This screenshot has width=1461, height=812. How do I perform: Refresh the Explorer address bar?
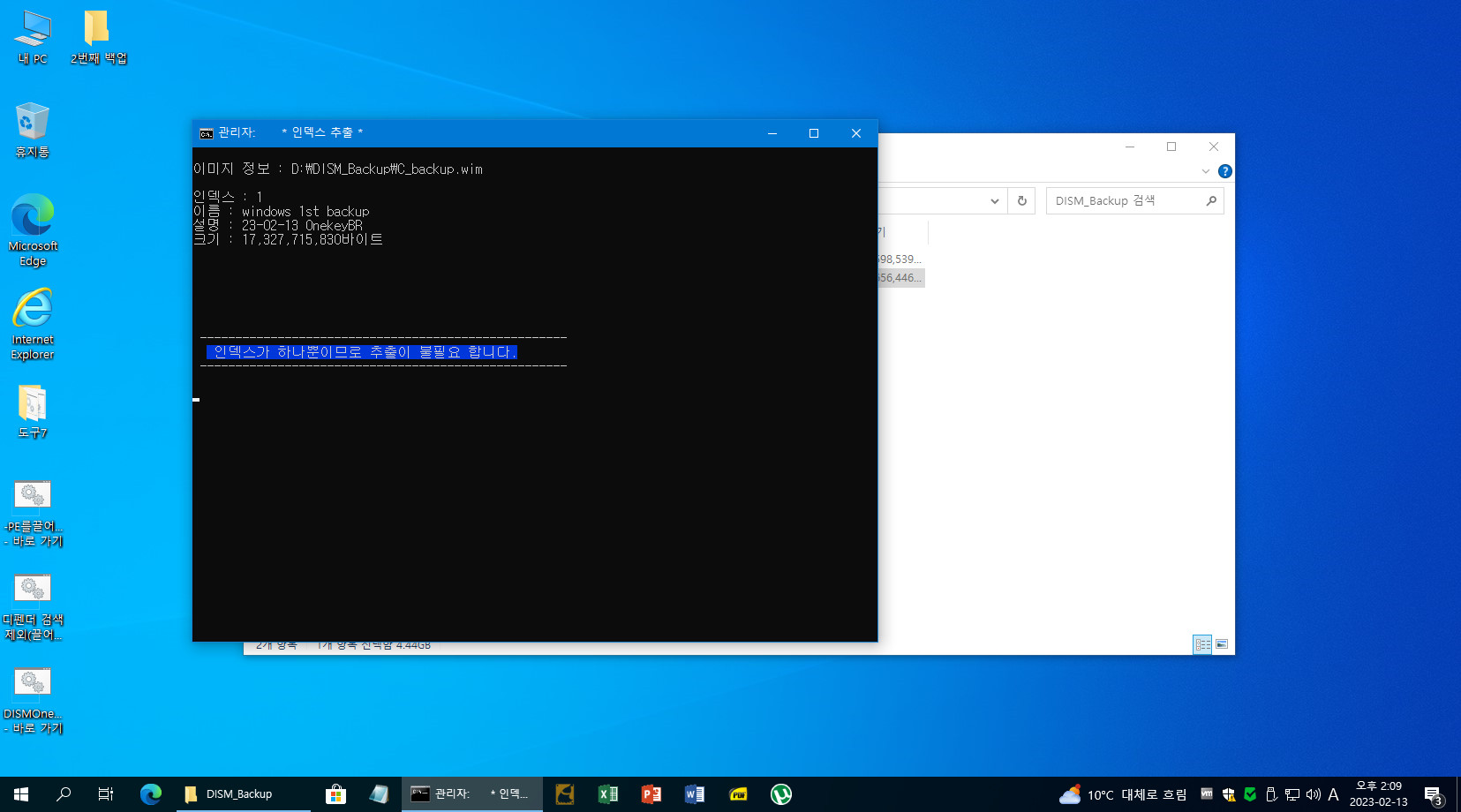(1021, 201)
